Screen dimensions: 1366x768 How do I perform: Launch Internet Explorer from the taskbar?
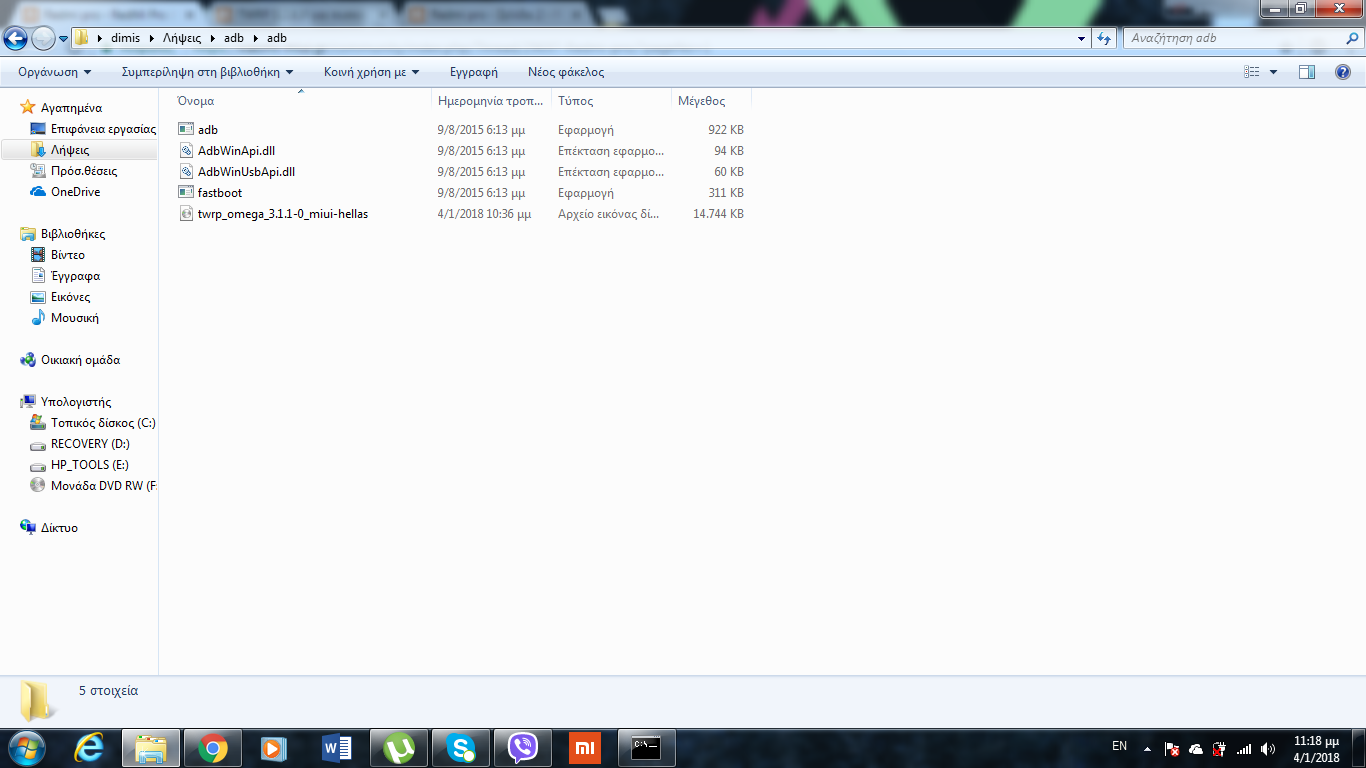[x=89, y=748]
